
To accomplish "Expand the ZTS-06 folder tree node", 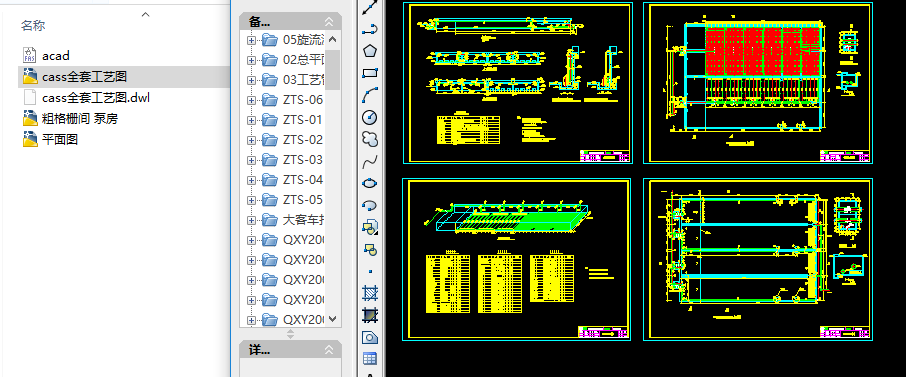I will pos(251,100).
